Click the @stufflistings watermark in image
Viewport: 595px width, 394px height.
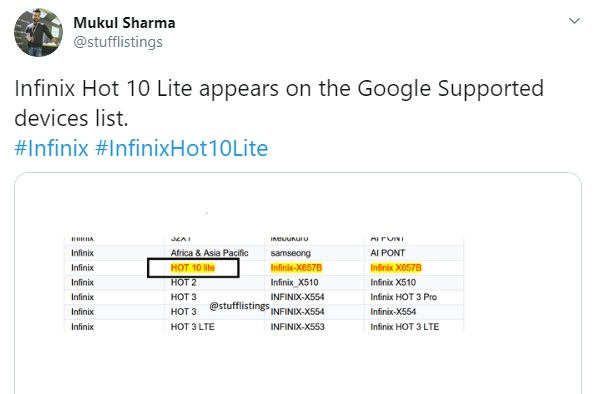tap(239, 306)
